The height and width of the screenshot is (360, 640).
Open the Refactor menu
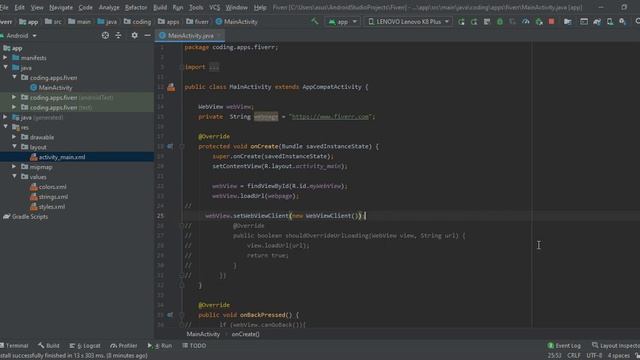(x=136, y=7)
